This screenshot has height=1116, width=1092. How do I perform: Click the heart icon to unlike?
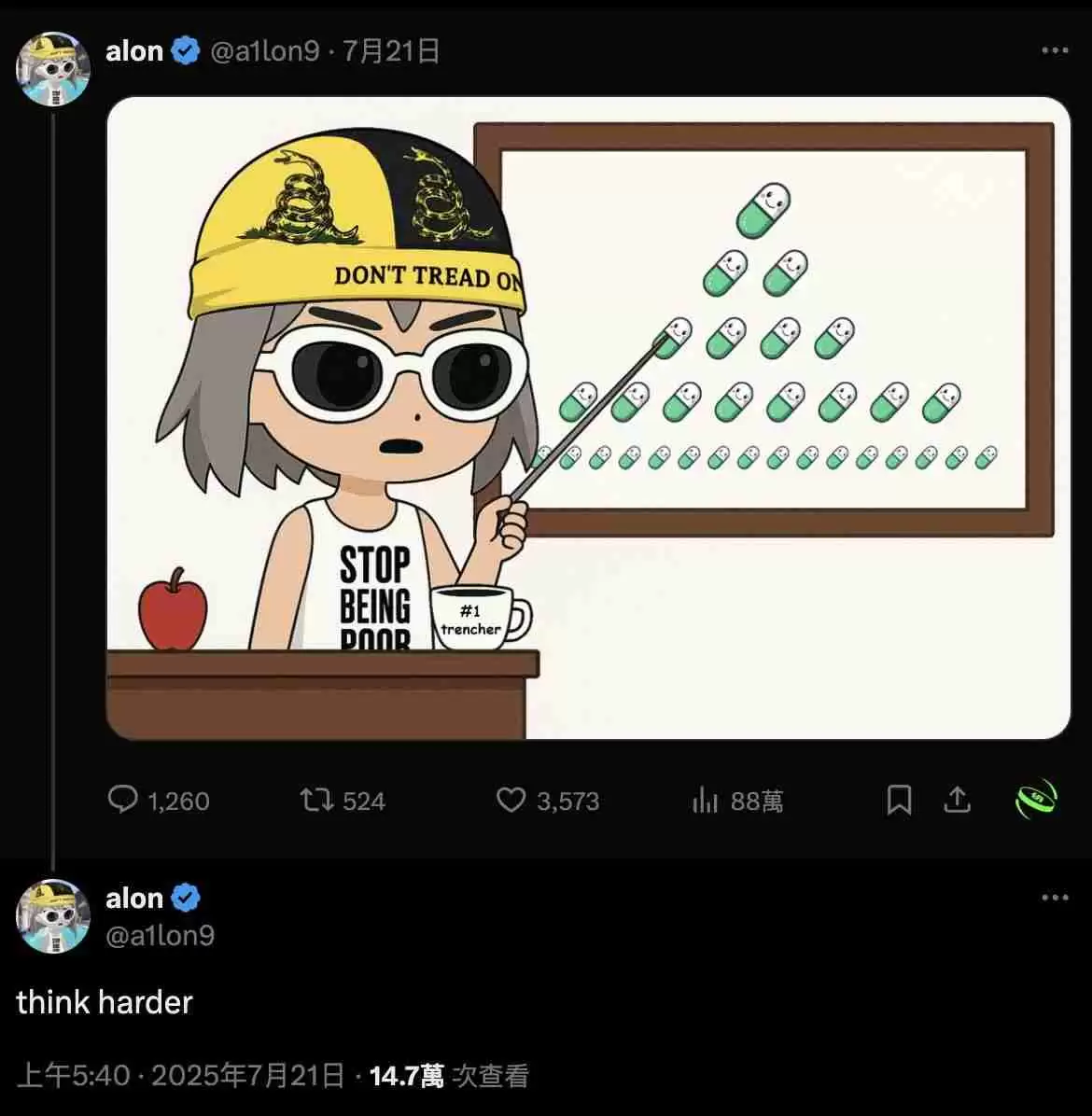511,801
